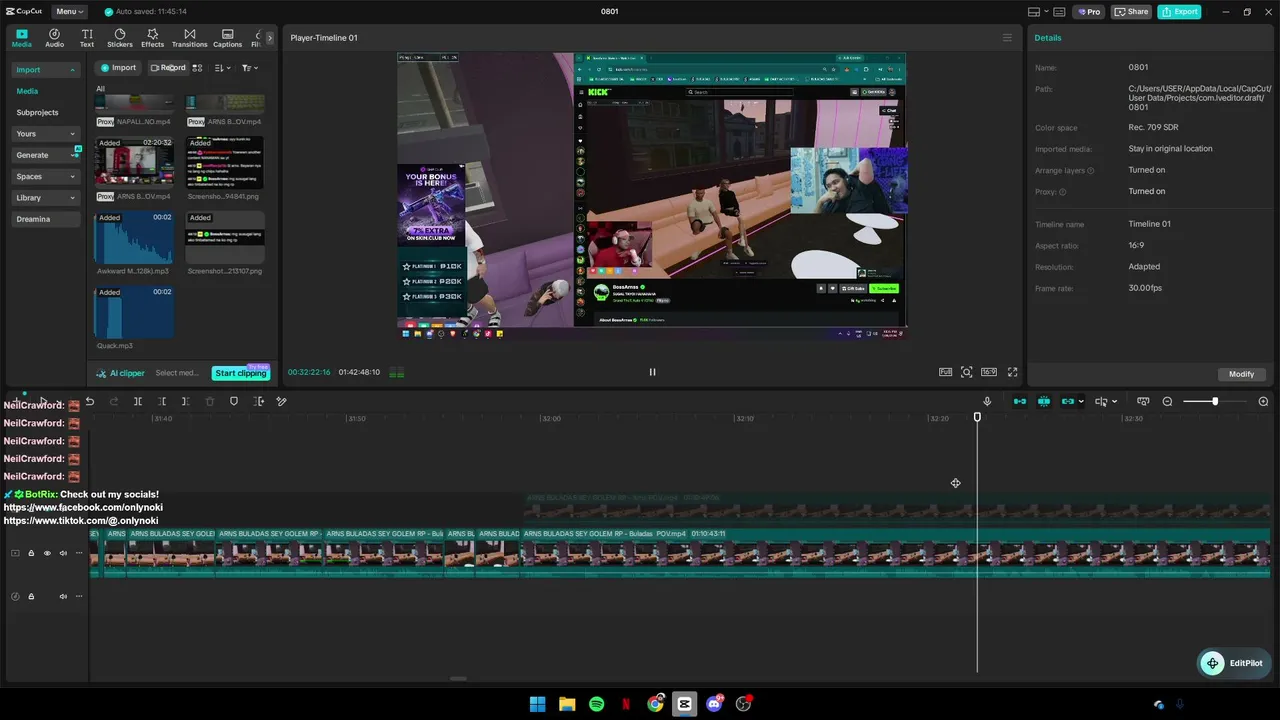Select Subprojects in the media sidebar
The width and height of the screenshot is (1280, 720).
pos(37,113)
